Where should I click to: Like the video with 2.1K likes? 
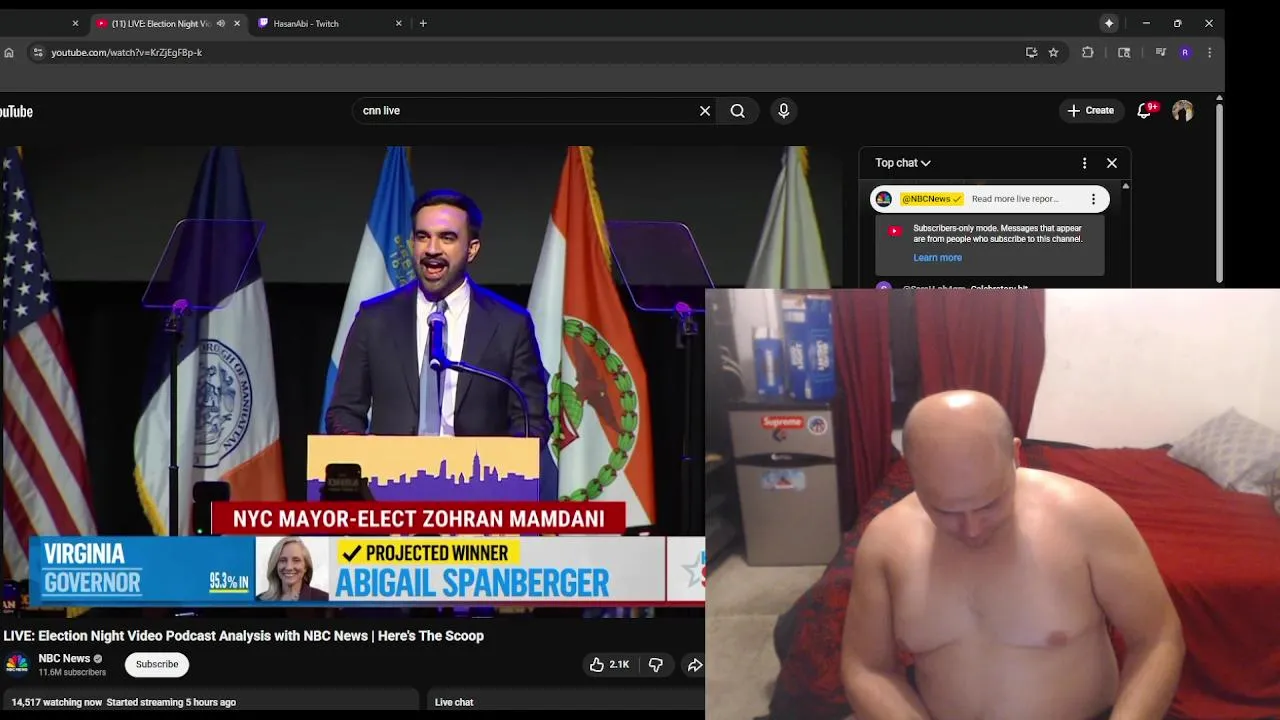[608, 664]
